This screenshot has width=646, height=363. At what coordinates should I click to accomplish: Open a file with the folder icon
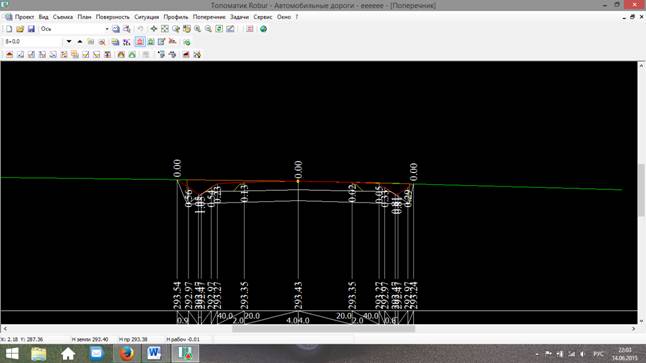click(20, 29)
